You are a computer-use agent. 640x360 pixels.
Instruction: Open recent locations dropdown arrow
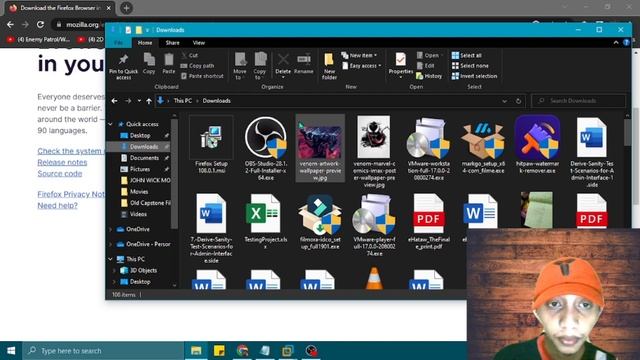coord(139,101)
